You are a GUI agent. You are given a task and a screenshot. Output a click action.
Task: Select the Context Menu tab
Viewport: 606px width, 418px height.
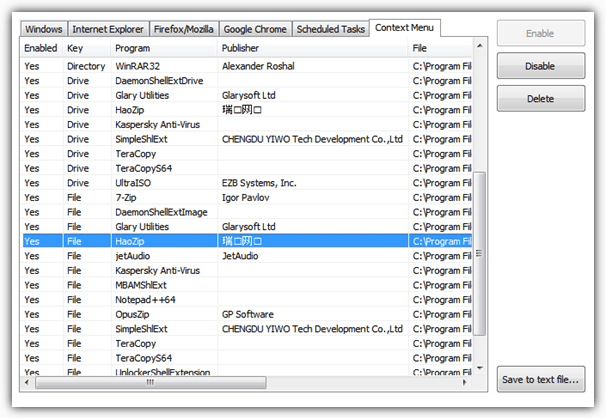404,28
